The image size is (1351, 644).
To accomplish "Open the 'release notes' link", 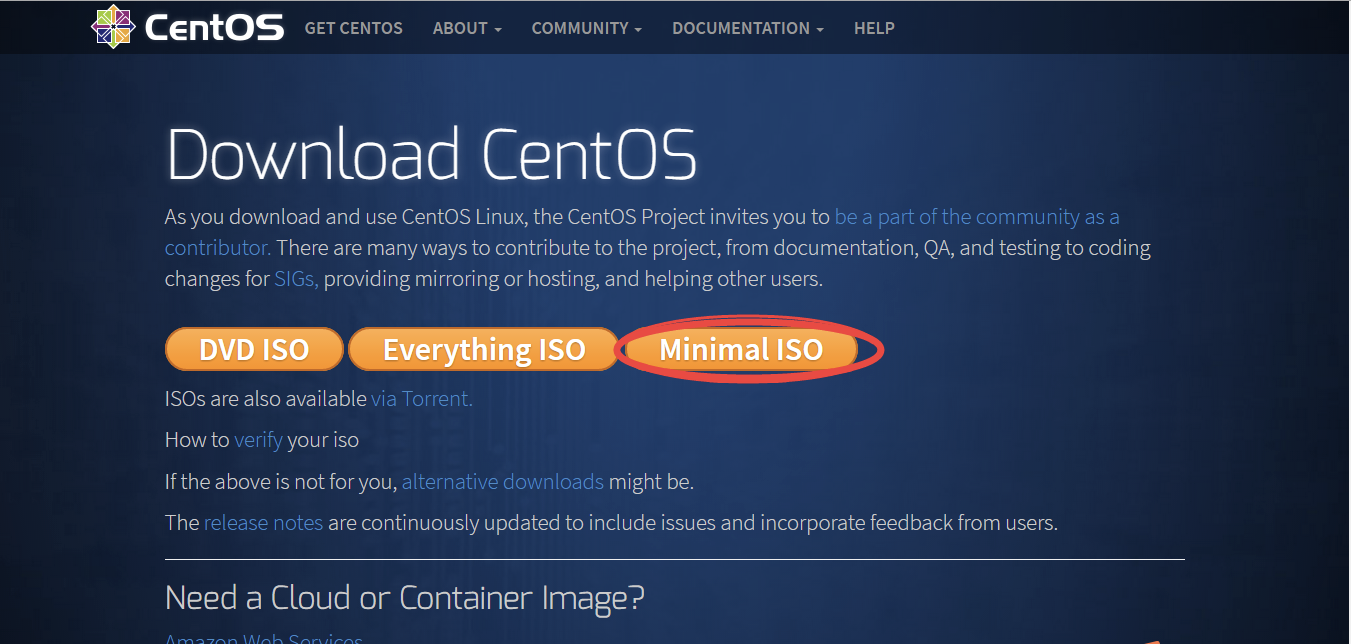I will (x=263, y=522).
